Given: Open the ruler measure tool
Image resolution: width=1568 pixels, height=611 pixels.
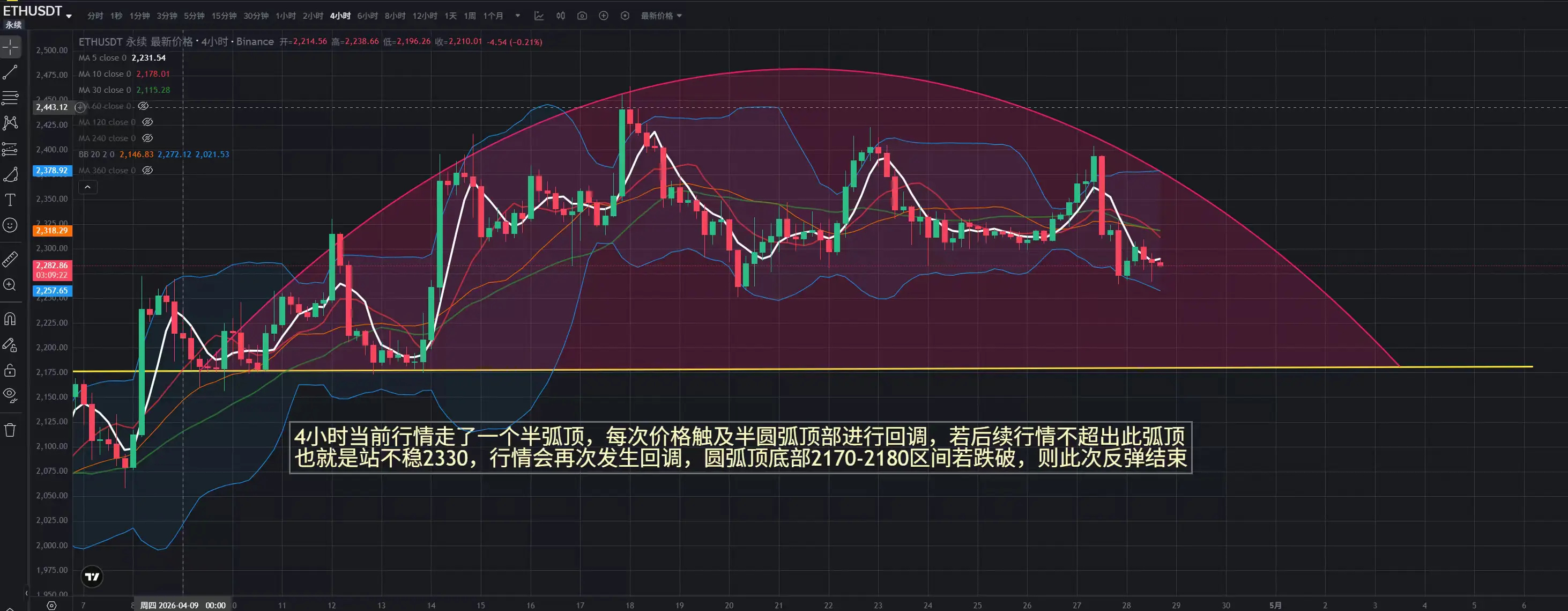Looking at the screenshot, I should click(10, 260).
